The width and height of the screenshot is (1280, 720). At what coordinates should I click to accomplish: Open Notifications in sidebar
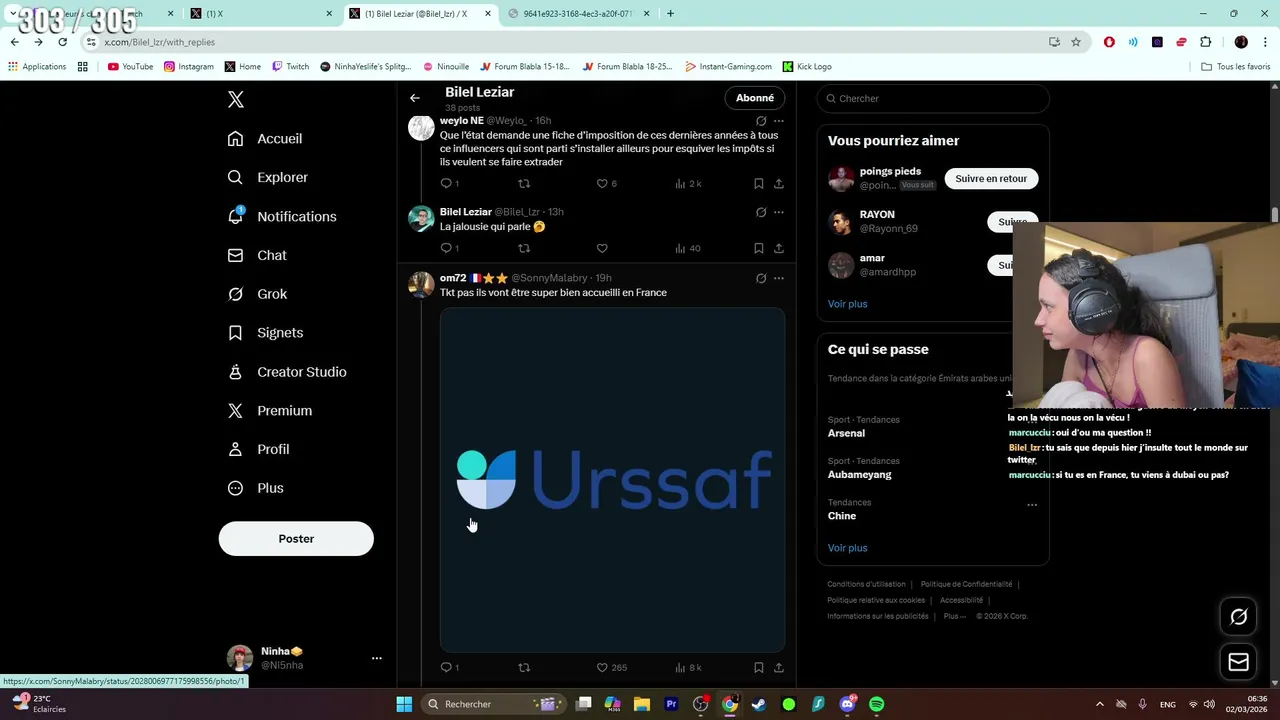coord(282,216)
